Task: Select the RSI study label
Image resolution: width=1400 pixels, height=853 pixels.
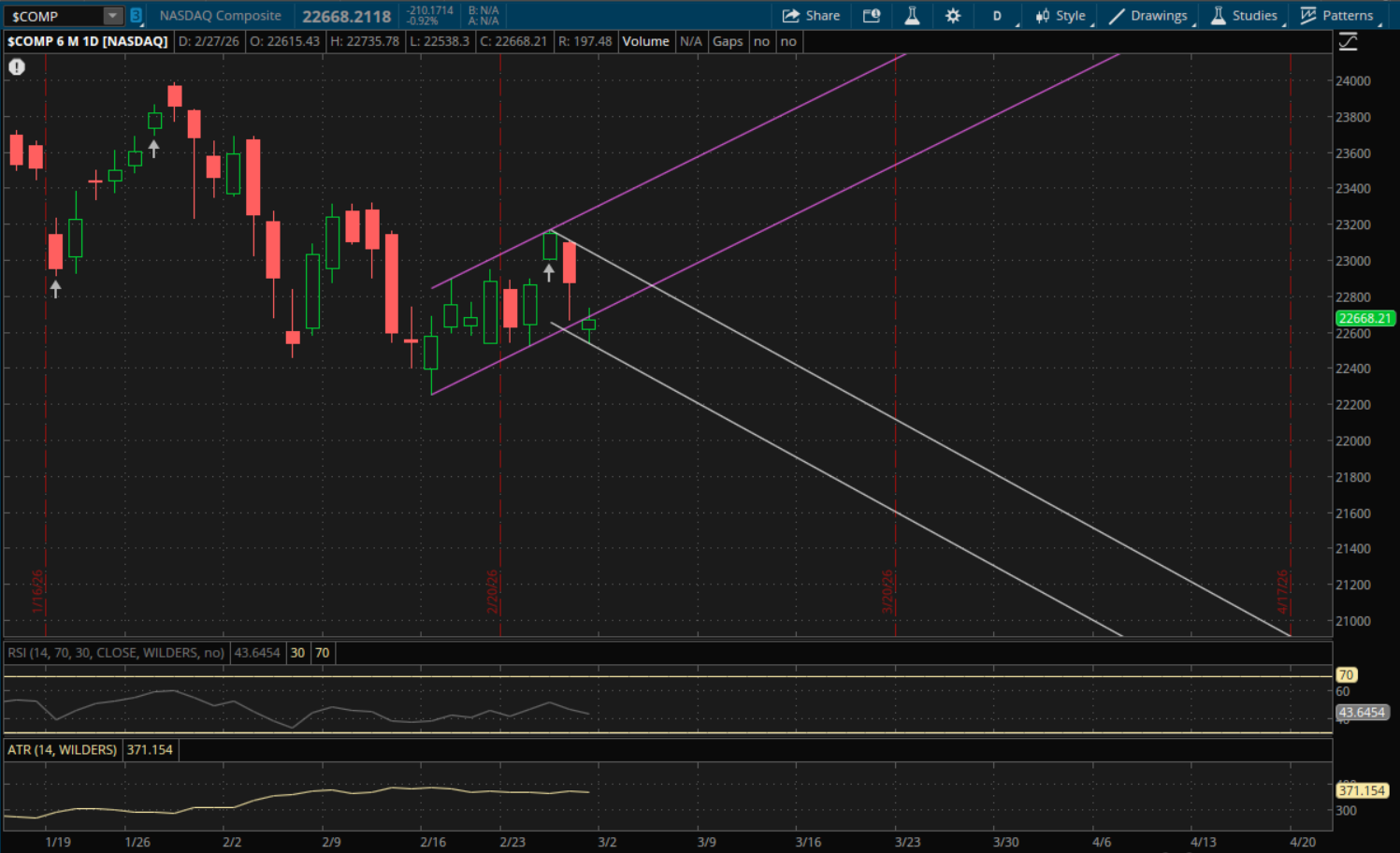Action: [116, 653]
